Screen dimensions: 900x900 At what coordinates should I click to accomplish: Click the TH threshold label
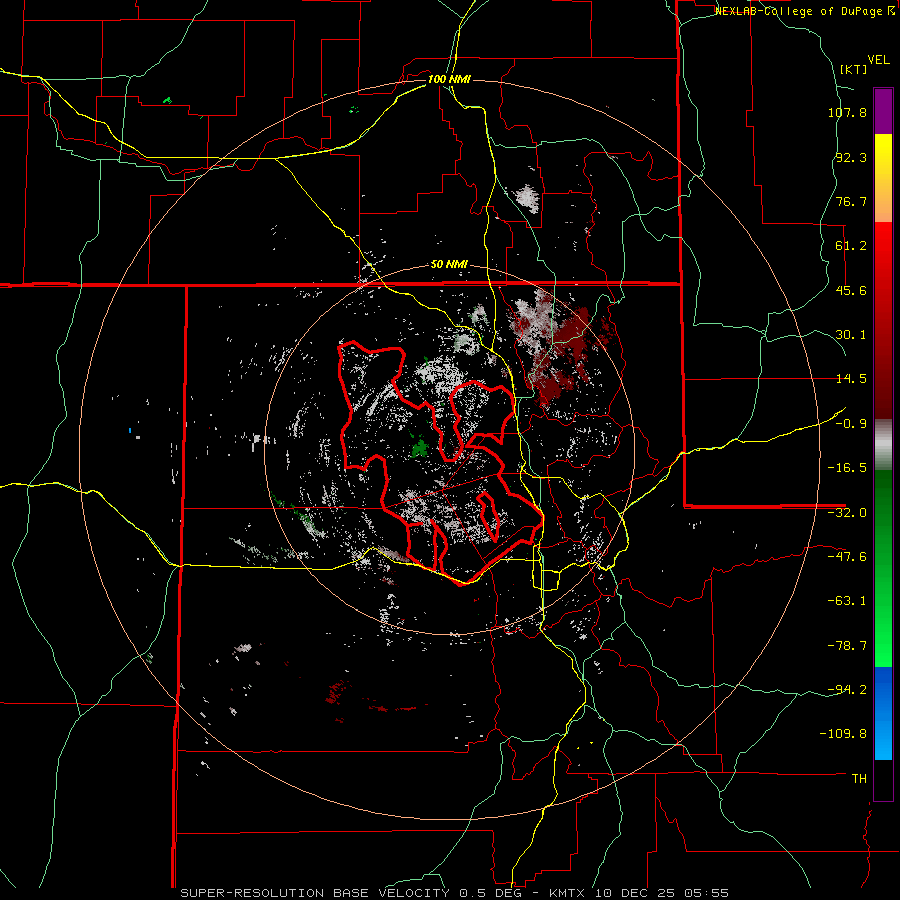click(x=859, y=779)
